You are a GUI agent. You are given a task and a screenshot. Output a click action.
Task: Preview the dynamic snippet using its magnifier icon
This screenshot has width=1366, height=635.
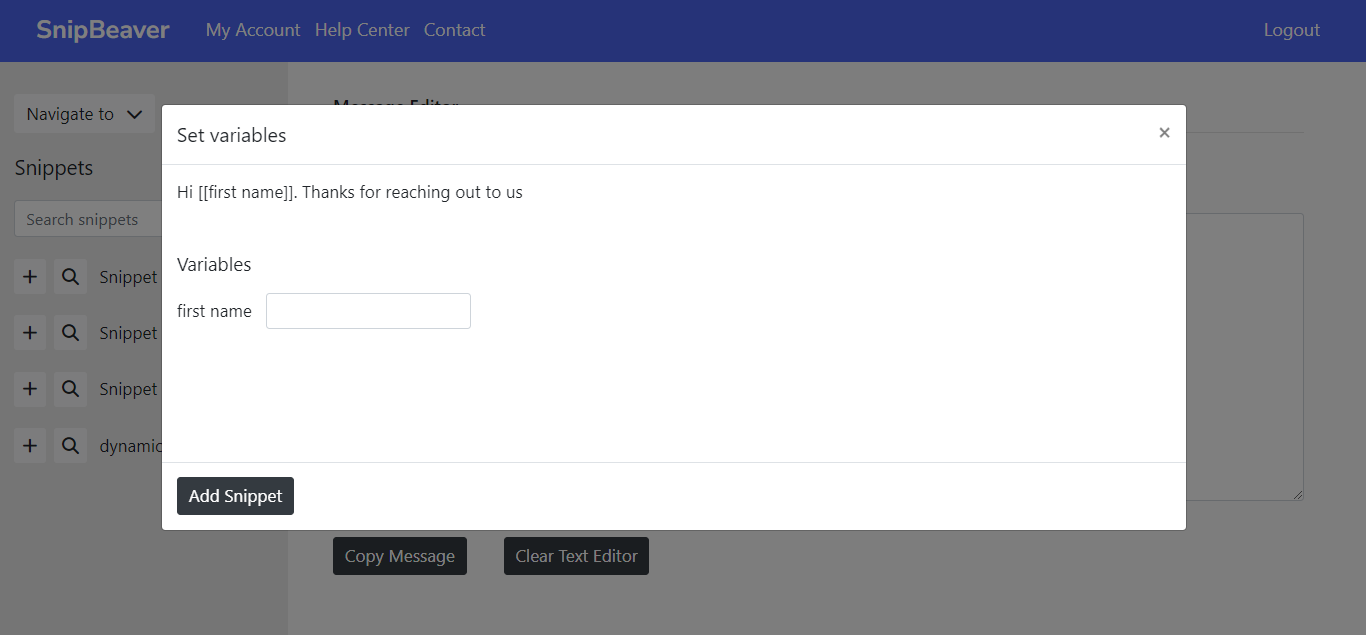tap(70, 446)
